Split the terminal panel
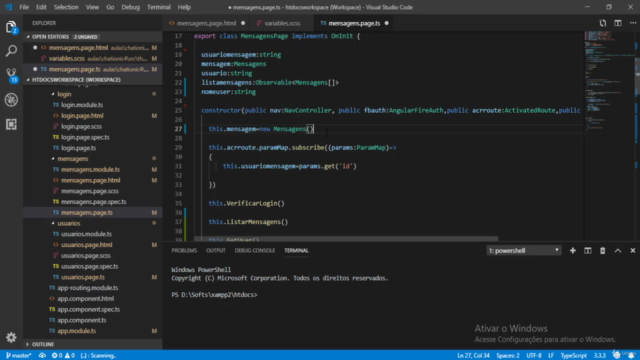 588,251
